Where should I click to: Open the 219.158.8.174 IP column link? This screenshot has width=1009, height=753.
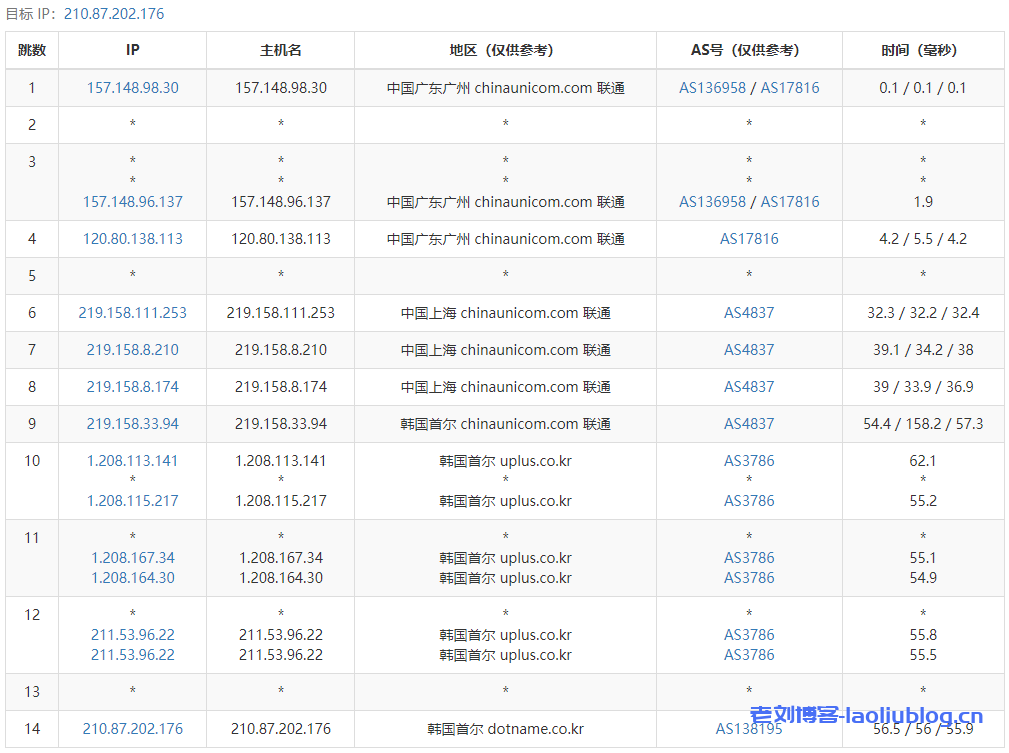[x=132, y=387]
